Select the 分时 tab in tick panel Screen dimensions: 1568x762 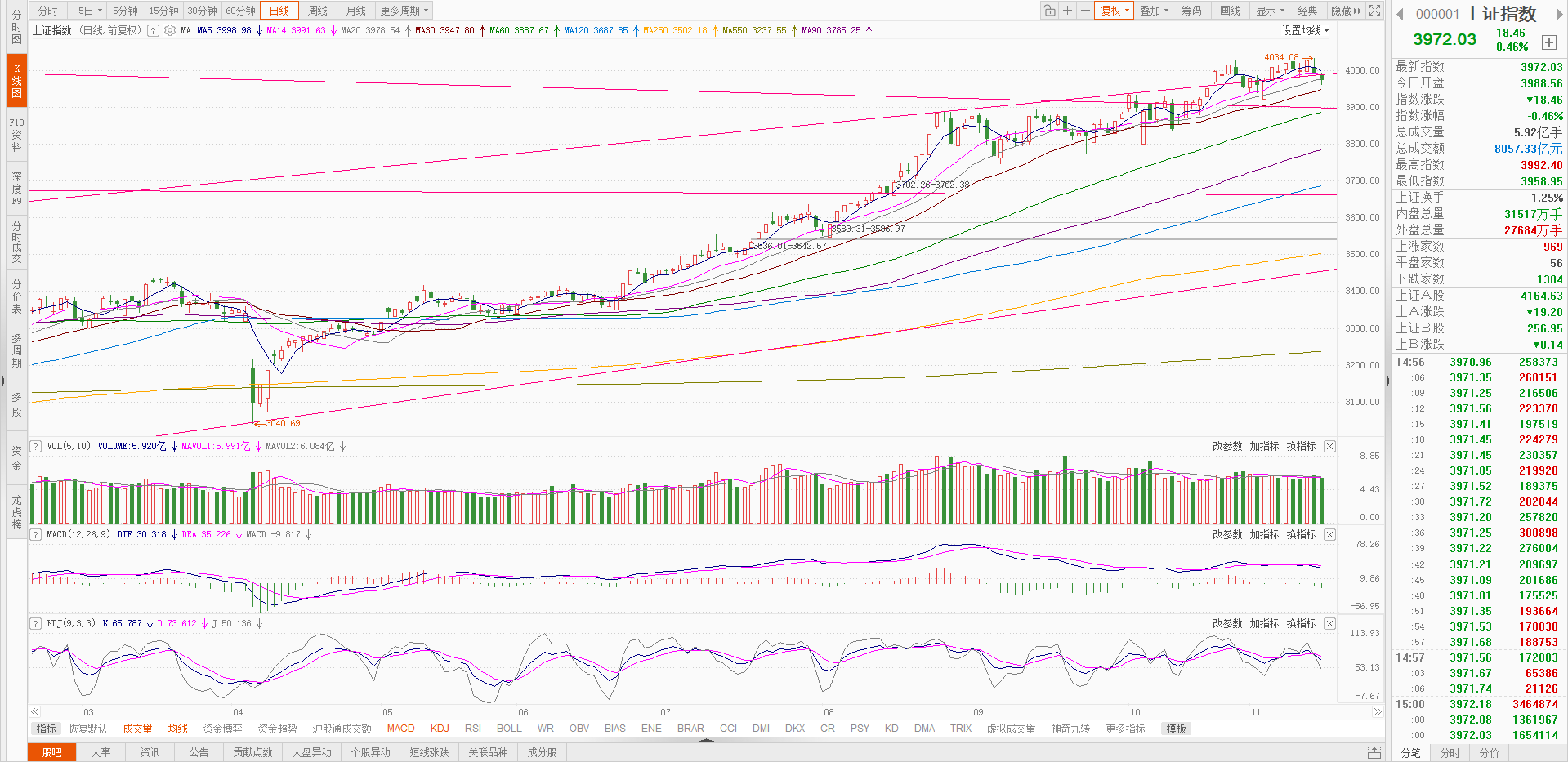coord(1450,753)
